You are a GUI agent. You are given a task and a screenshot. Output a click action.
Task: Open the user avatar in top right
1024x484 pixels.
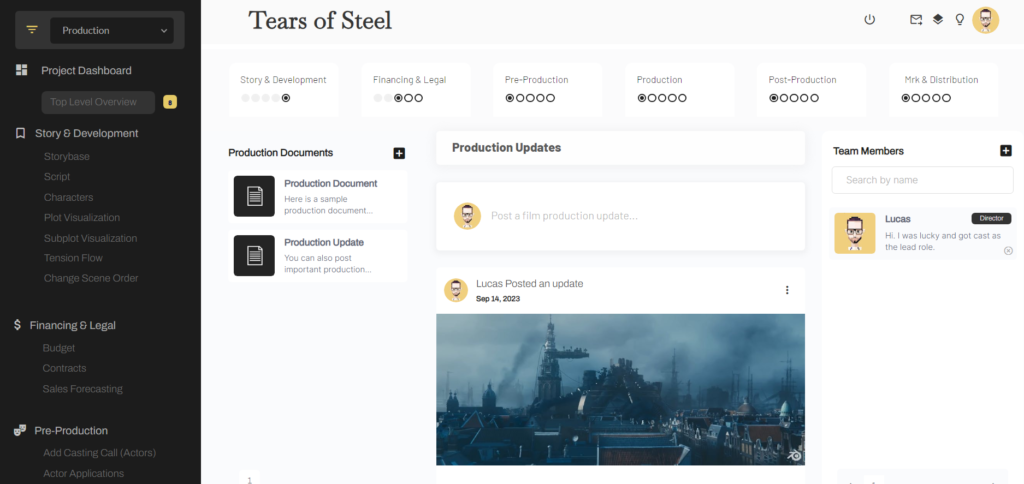[x=985, y=20]
